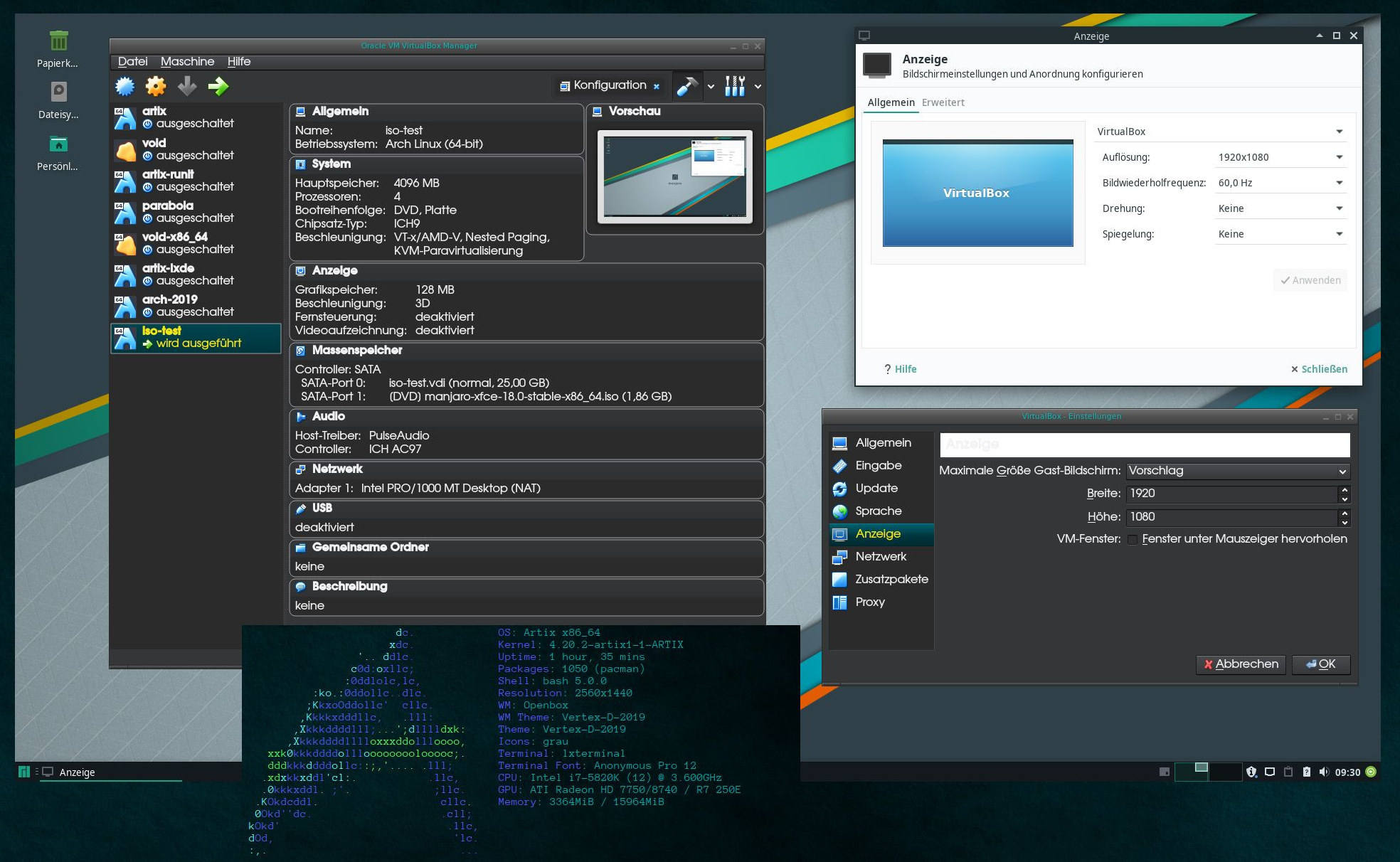The image size is (1400, 862).
Task: Click the Eingabe icon in VirtualBox Einstellungen
Action: (x=839, y=466)
